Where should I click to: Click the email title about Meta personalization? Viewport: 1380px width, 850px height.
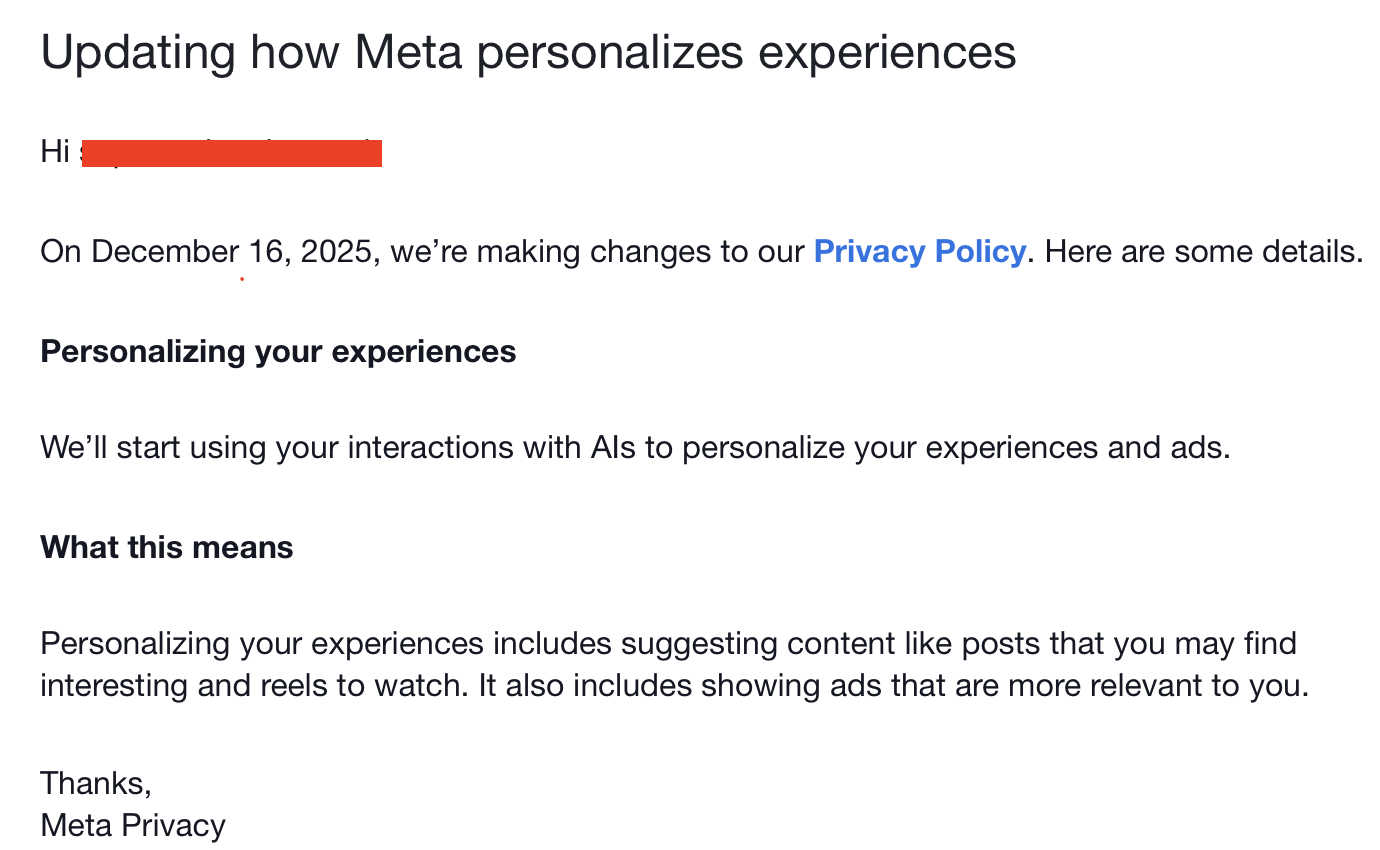[x=528, y=52]
